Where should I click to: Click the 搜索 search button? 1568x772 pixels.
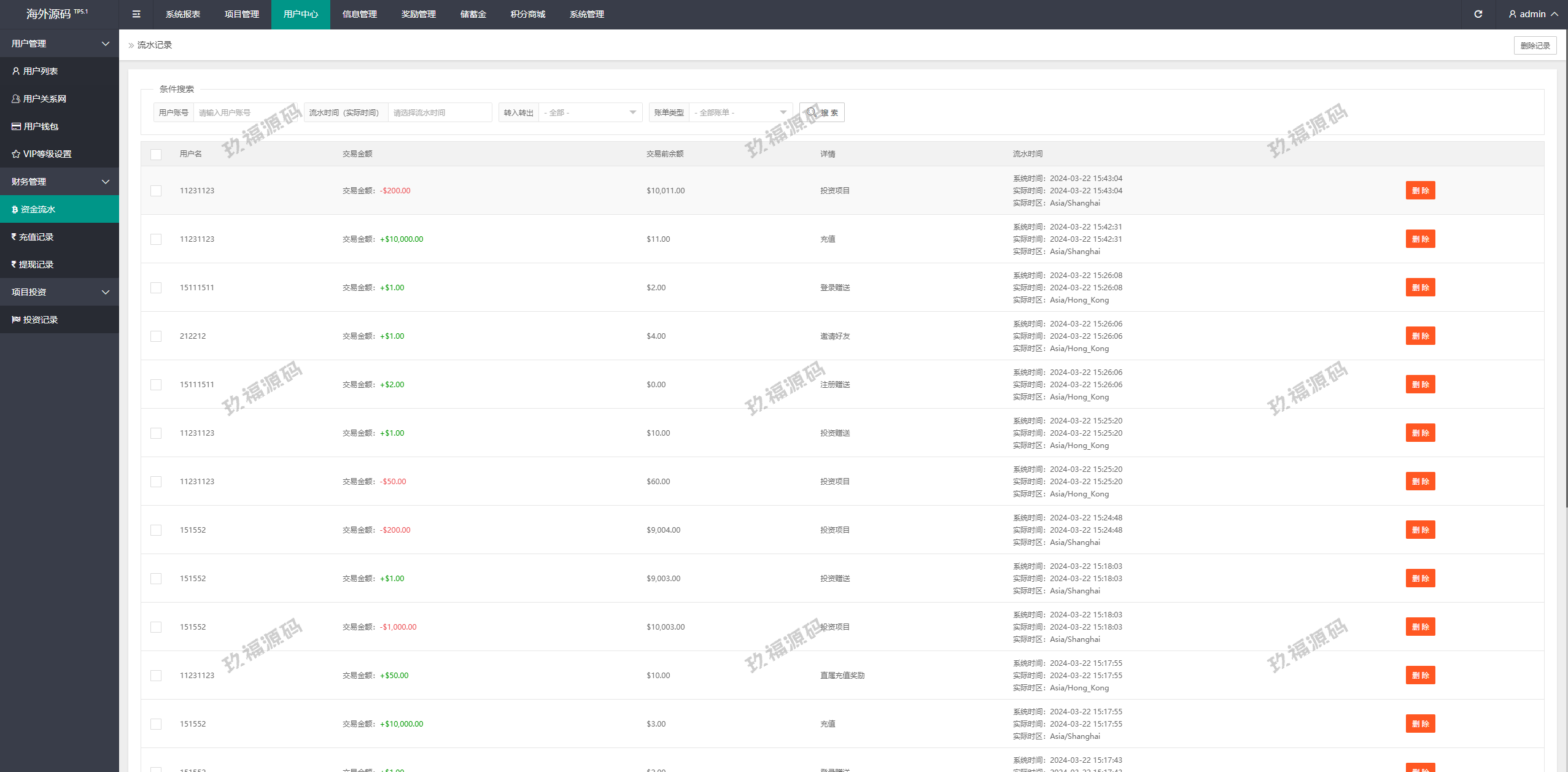point(821,112)
